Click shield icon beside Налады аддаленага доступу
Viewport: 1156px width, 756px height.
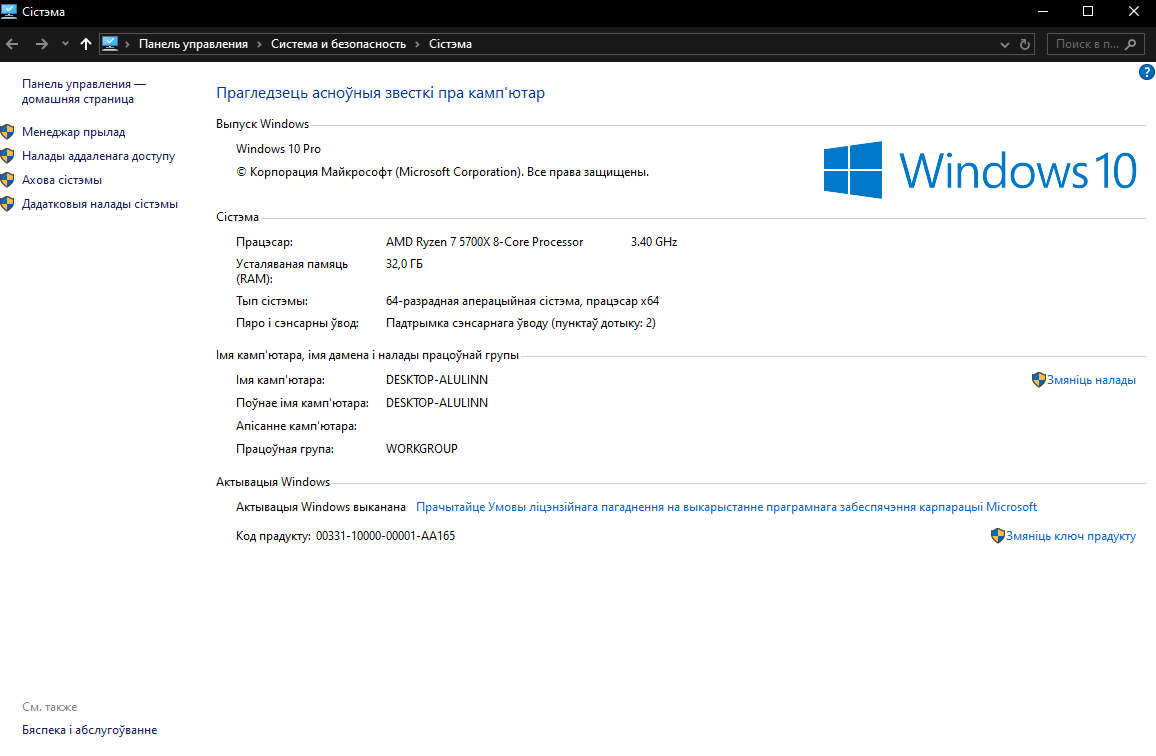[x=7, y=156]
